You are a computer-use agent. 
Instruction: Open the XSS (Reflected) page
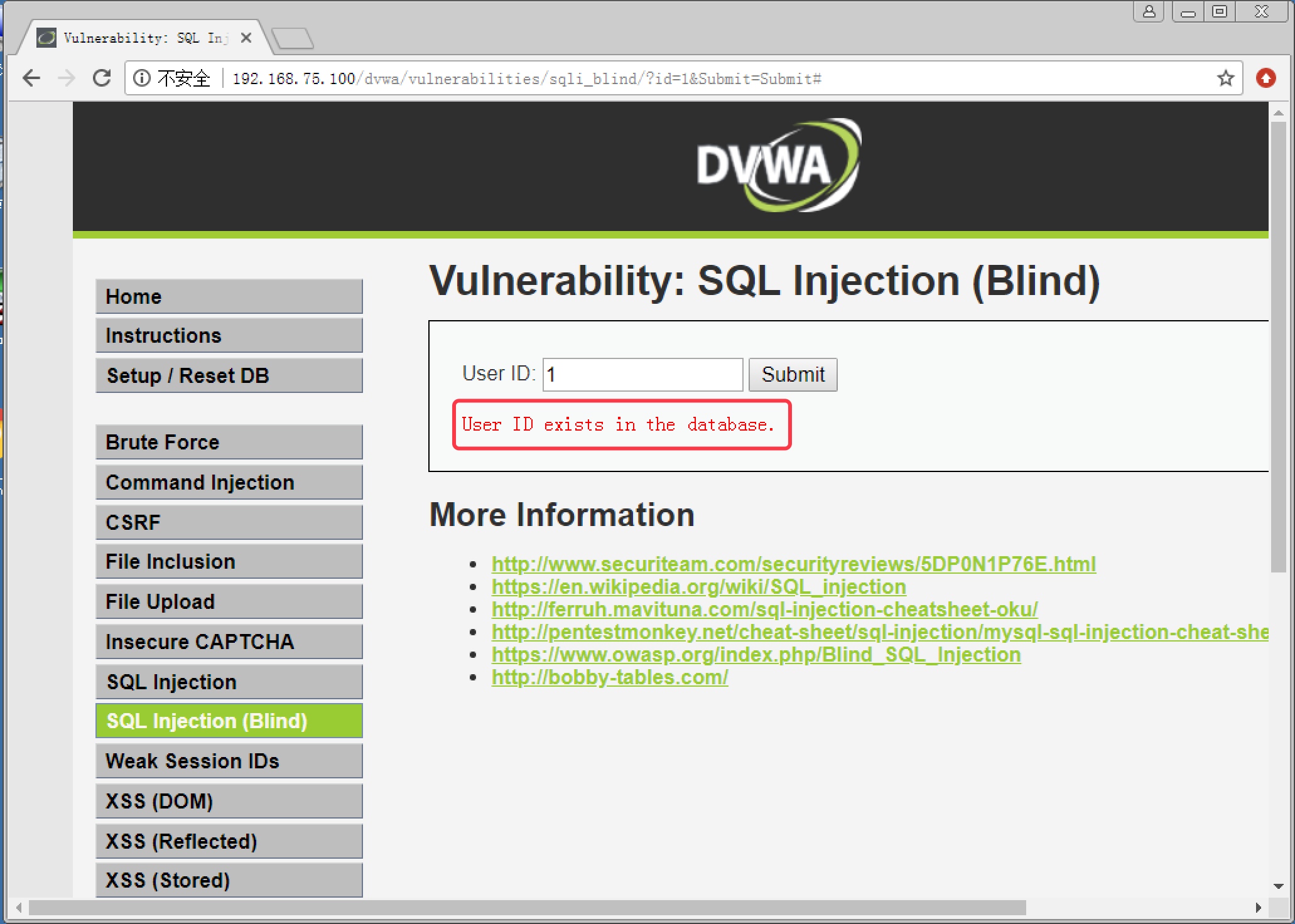coord(229,841)
